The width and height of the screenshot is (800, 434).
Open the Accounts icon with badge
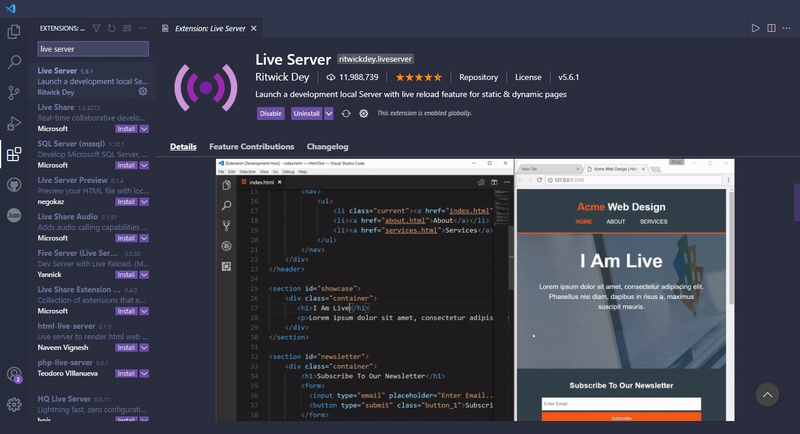(14, 375)
